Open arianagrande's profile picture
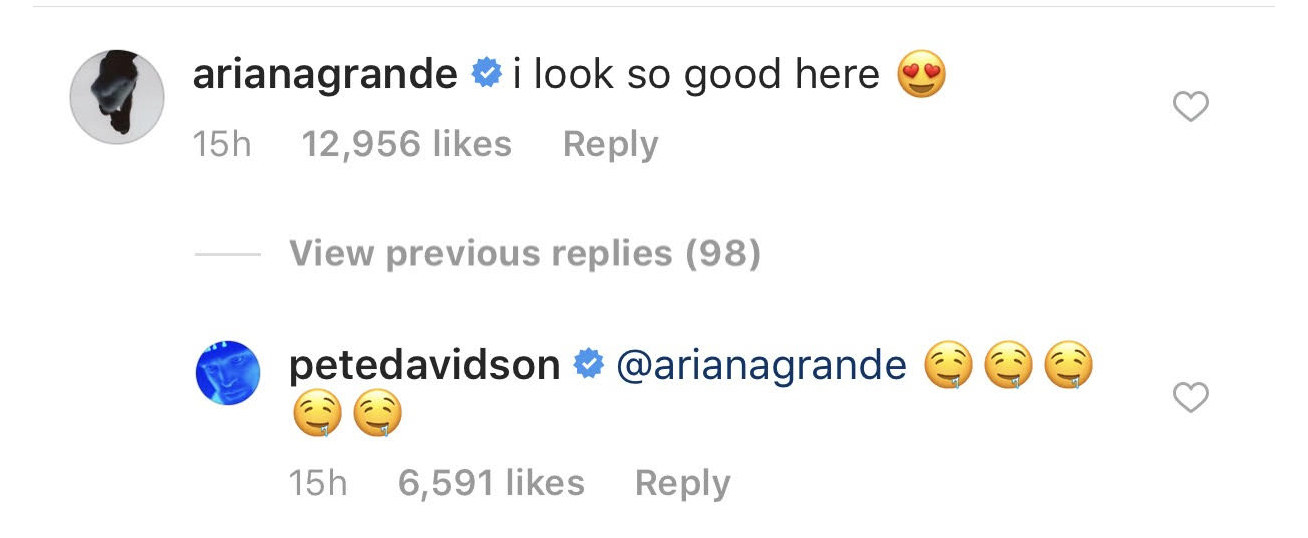The width and height of the screenshot is (1308, 538). [x=117, y=97]
